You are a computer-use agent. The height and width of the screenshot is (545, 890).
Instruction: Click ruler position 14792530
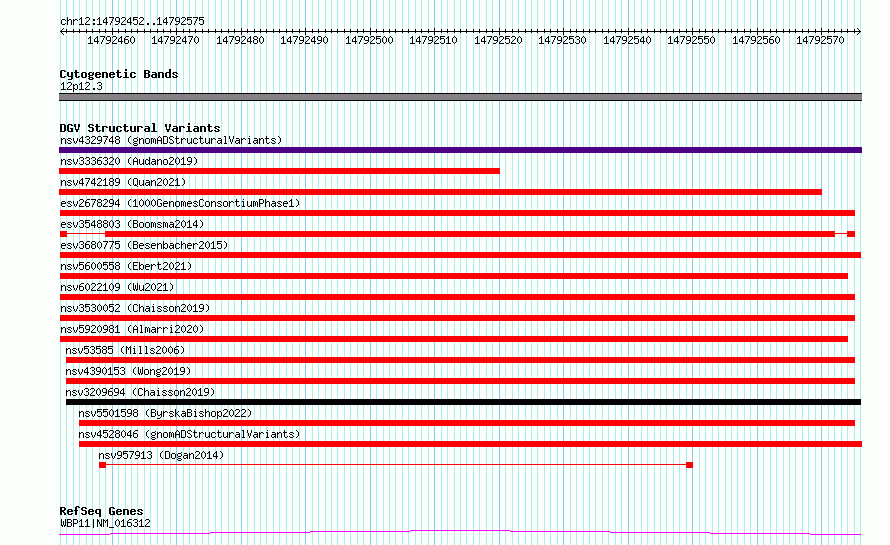tap(562, 40)
